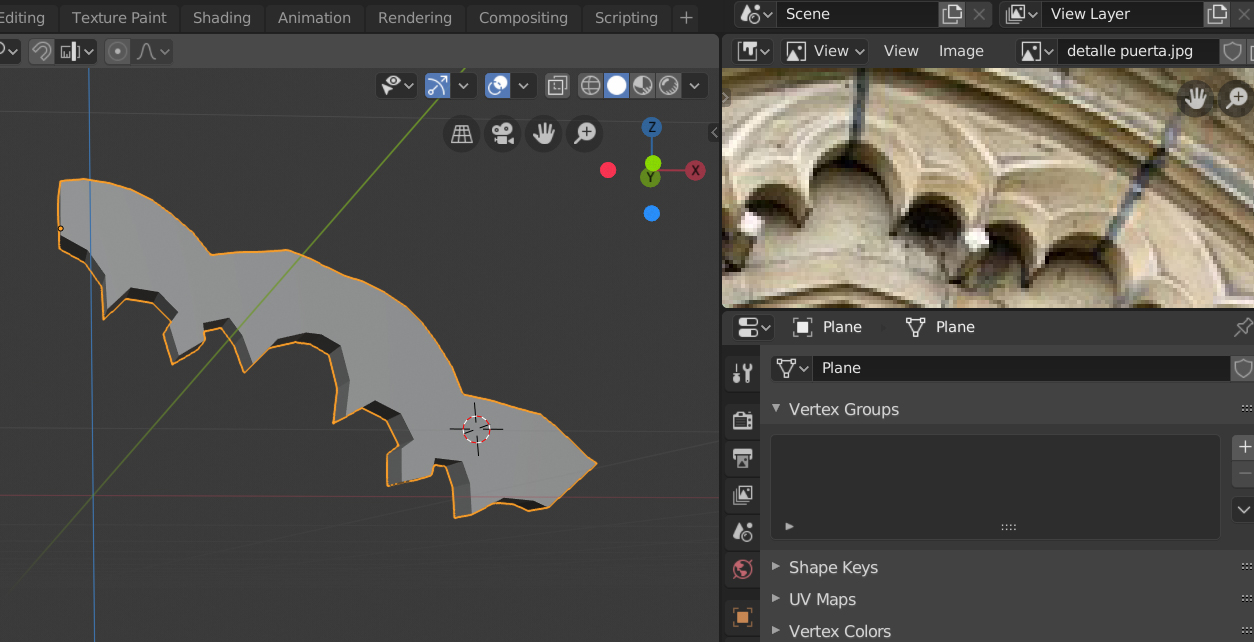
Task: Switch to Solid viewport shading
Action: click(x=617, y=85)
